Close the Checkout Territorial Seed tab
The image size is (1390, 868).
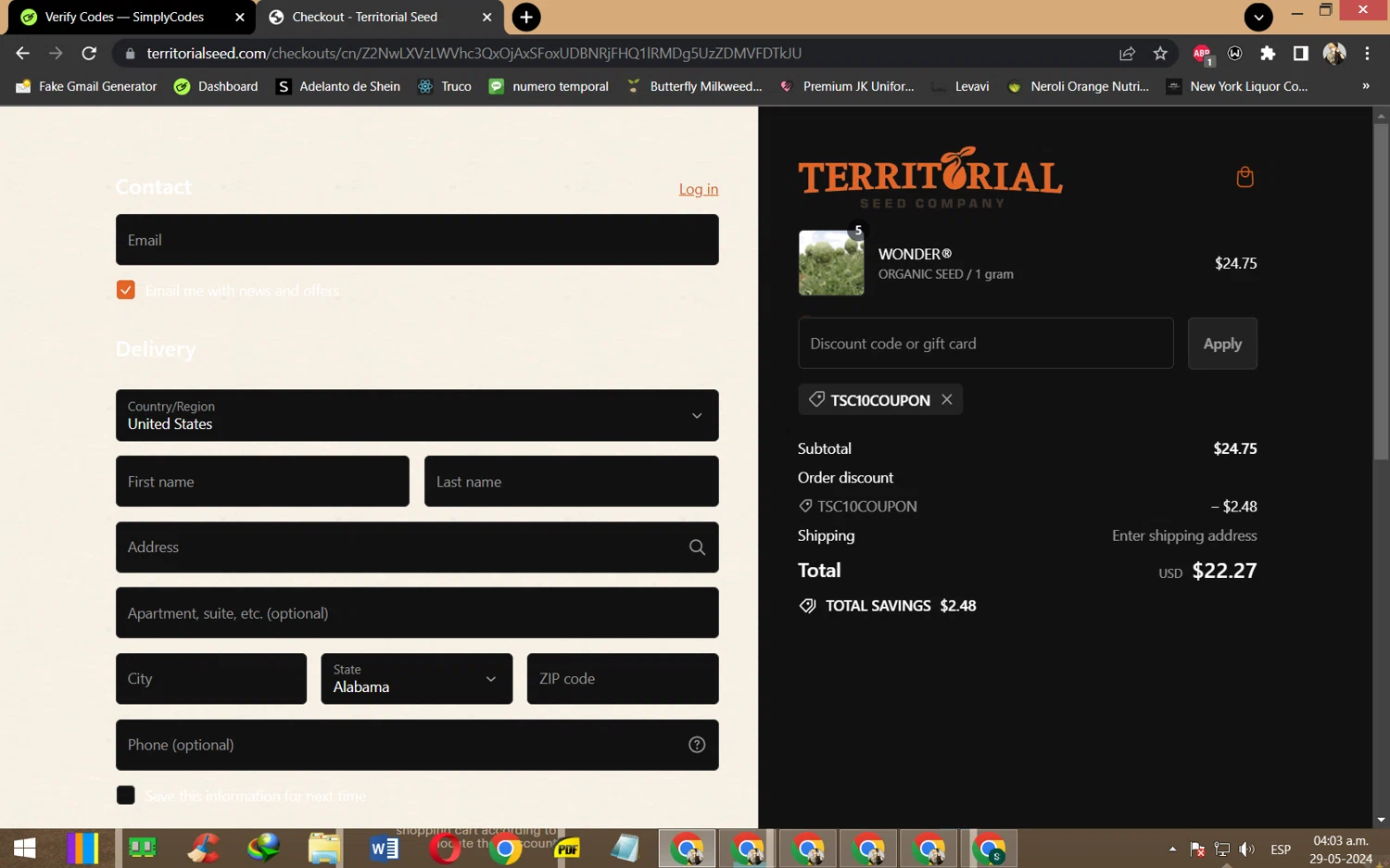tap(487, 17)
